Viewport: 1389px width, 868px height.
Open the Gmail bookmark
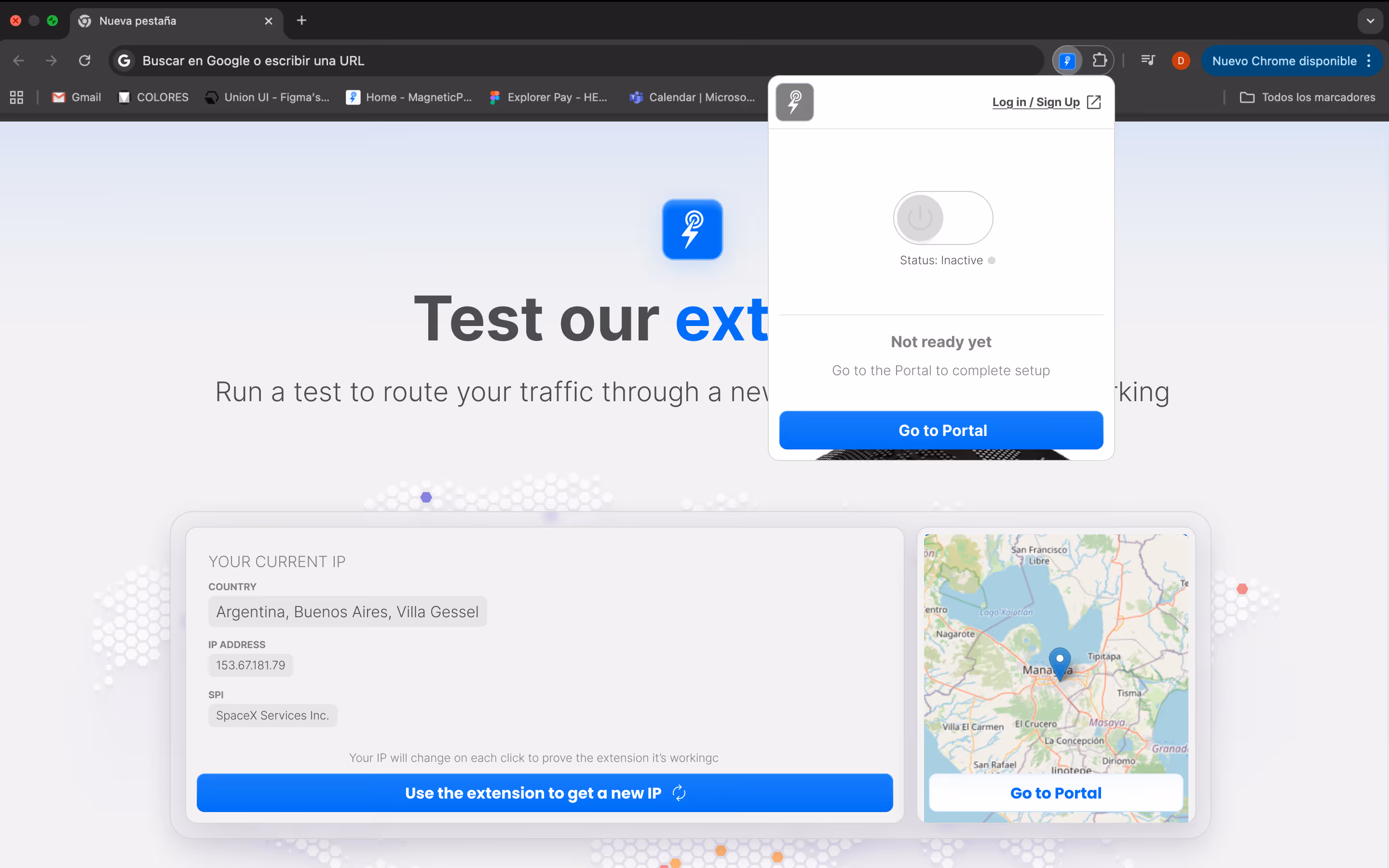(76, 97)
